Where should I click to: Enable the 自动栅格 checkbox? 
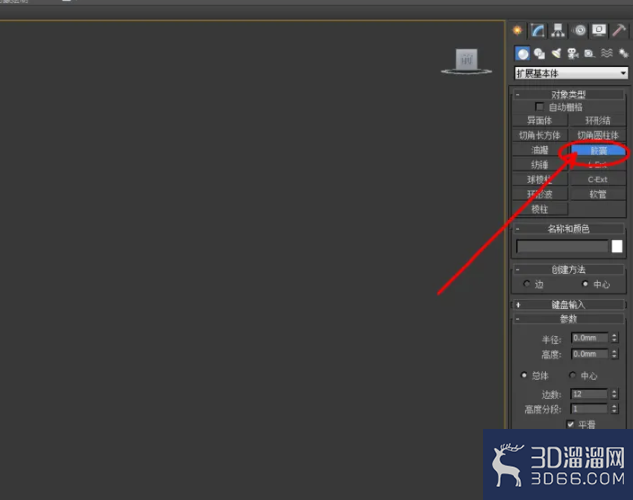tap(539, 107)
